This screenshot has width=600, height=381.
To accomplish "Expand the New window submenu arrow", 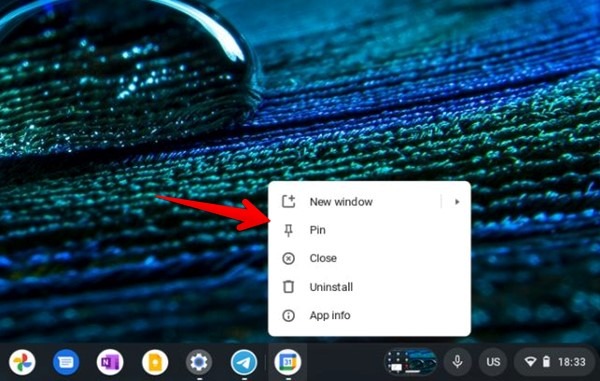I will click(x=457, y=202).
